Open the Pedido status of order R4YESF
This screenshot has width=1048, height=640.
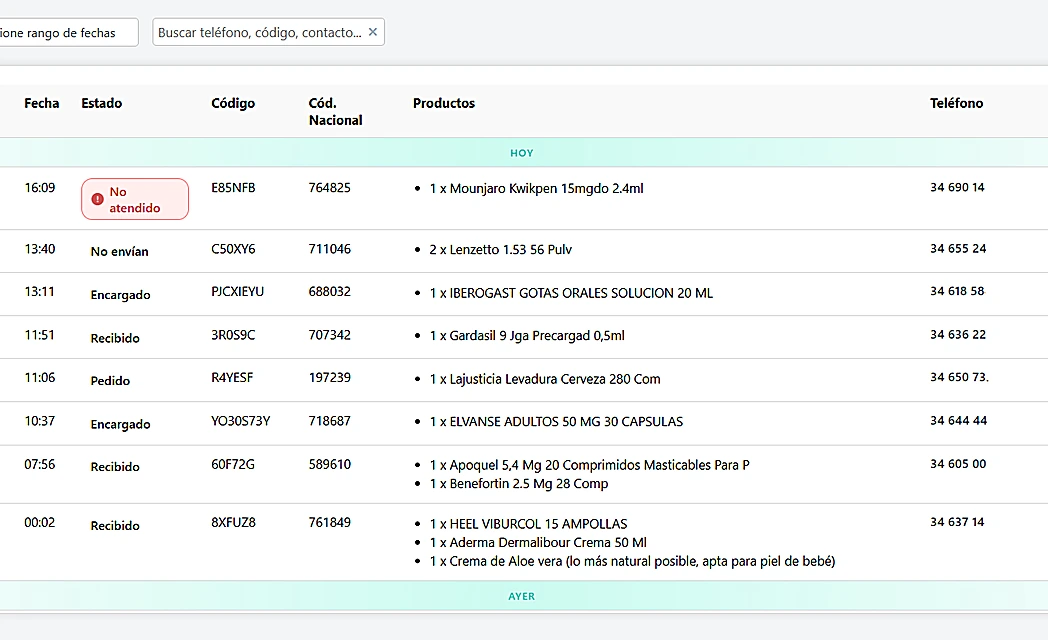click(x=110, y=380)
